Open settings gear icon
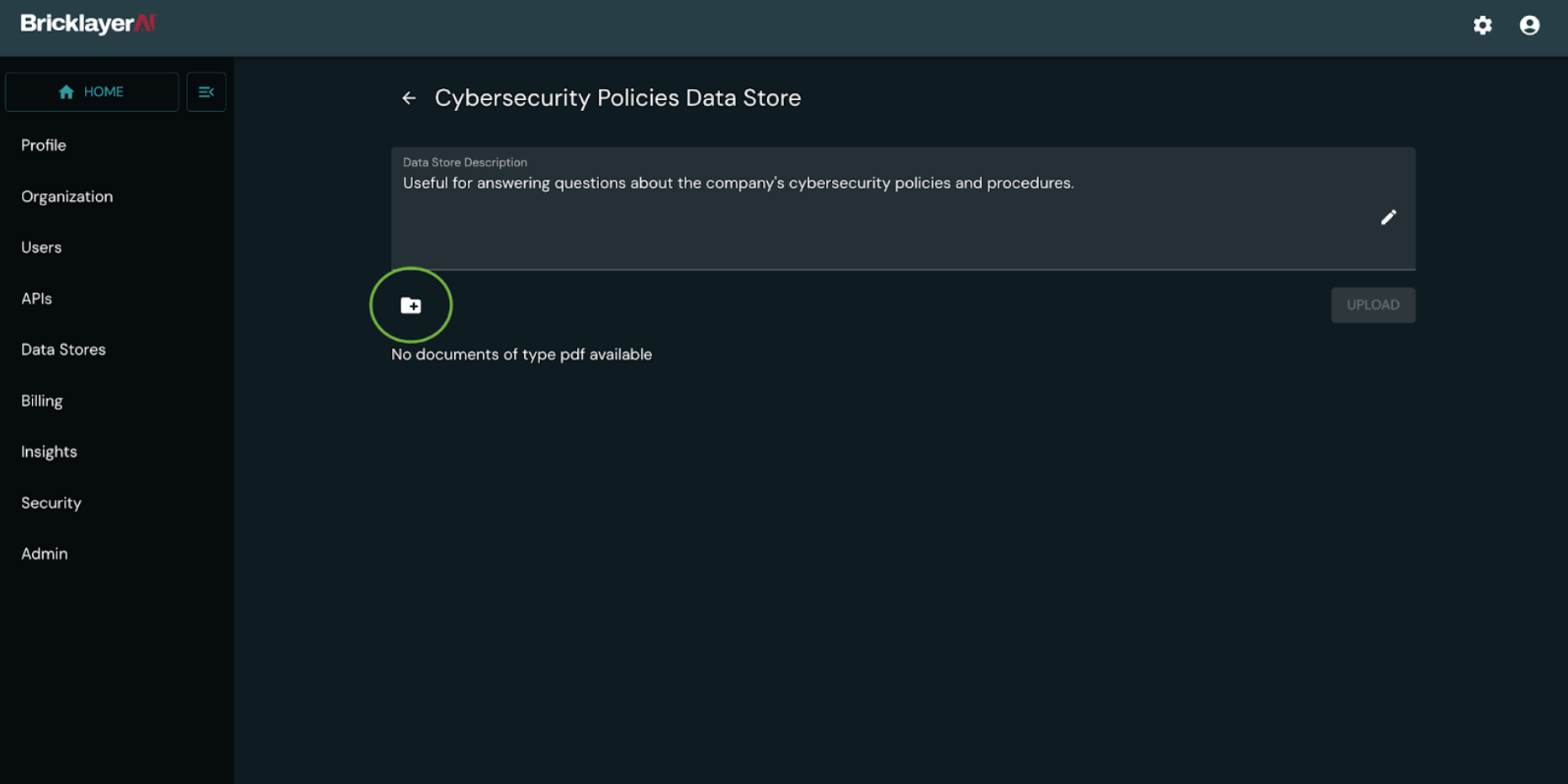The height and width of the screenshot is (784, 1568). (x=1482, y=25)
